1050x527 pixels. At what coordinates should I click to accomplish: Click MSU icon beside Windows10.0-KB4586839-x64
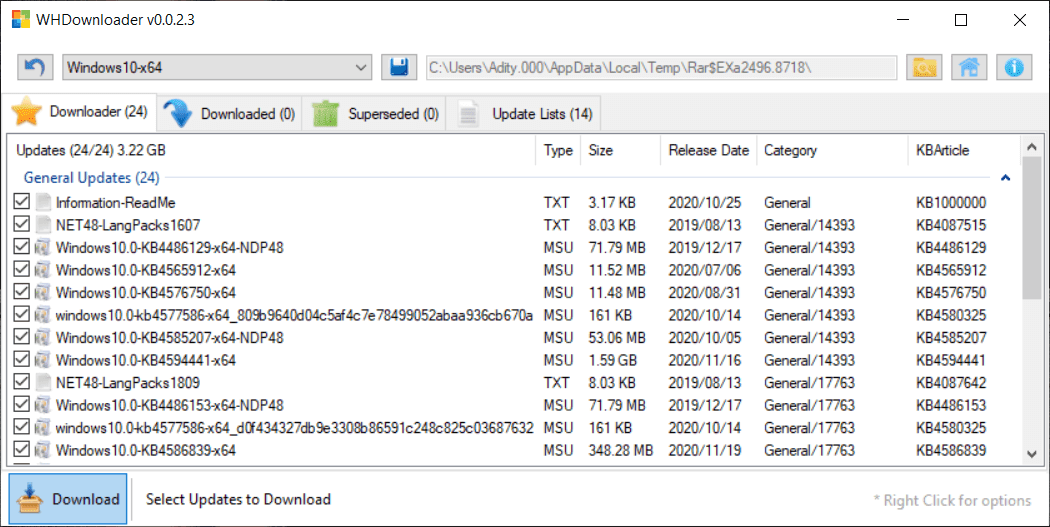pyautogui.click(x=43, y=450)
